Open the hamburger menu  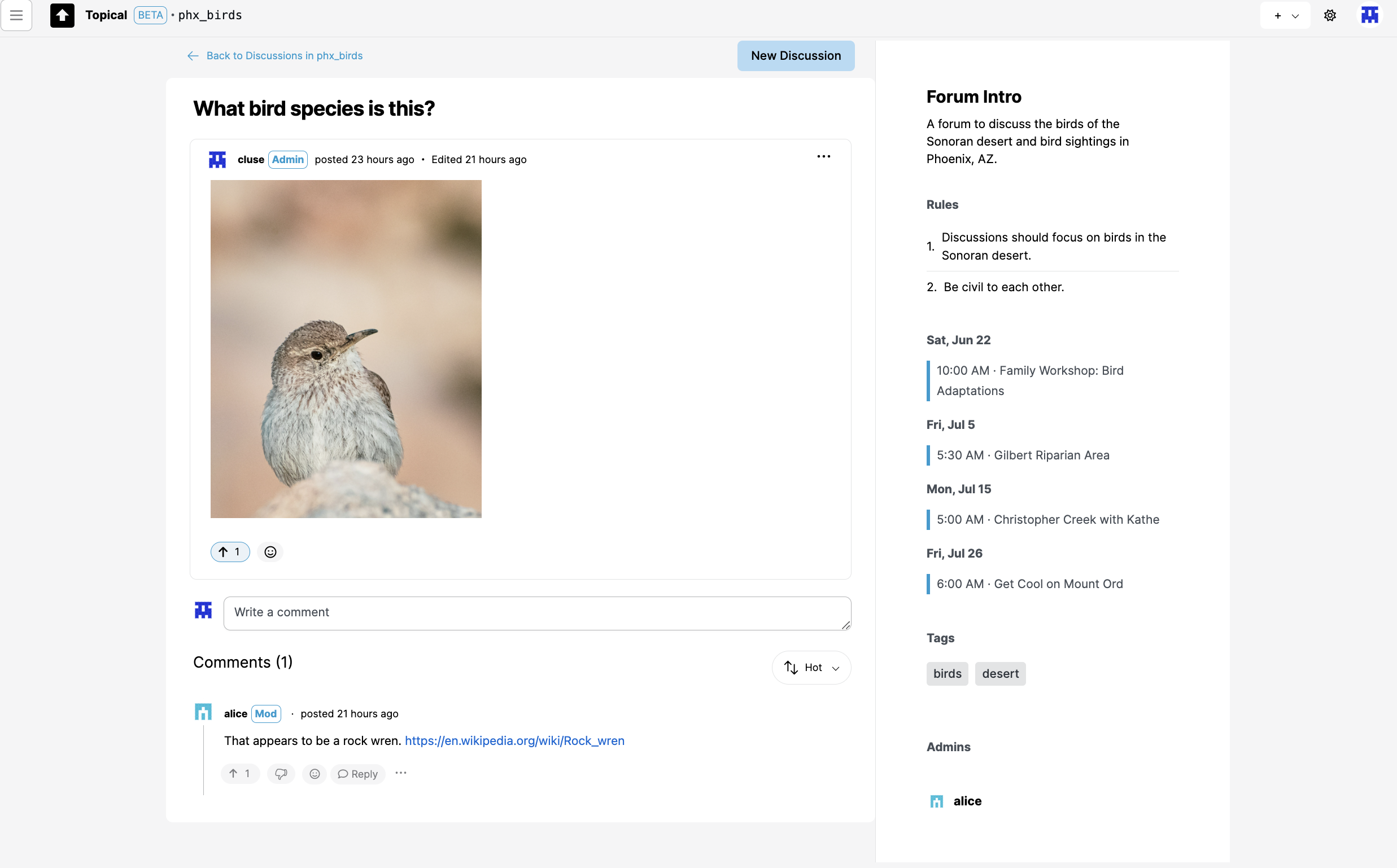coord(16,15)
